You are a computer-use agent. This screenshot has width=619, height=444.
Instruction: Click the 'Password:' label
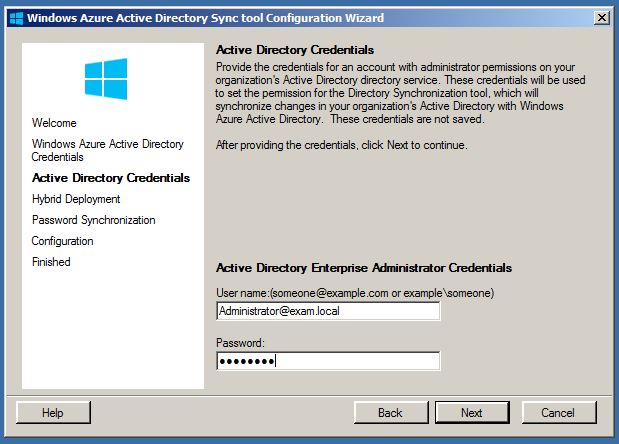click(x=240, y=343)
